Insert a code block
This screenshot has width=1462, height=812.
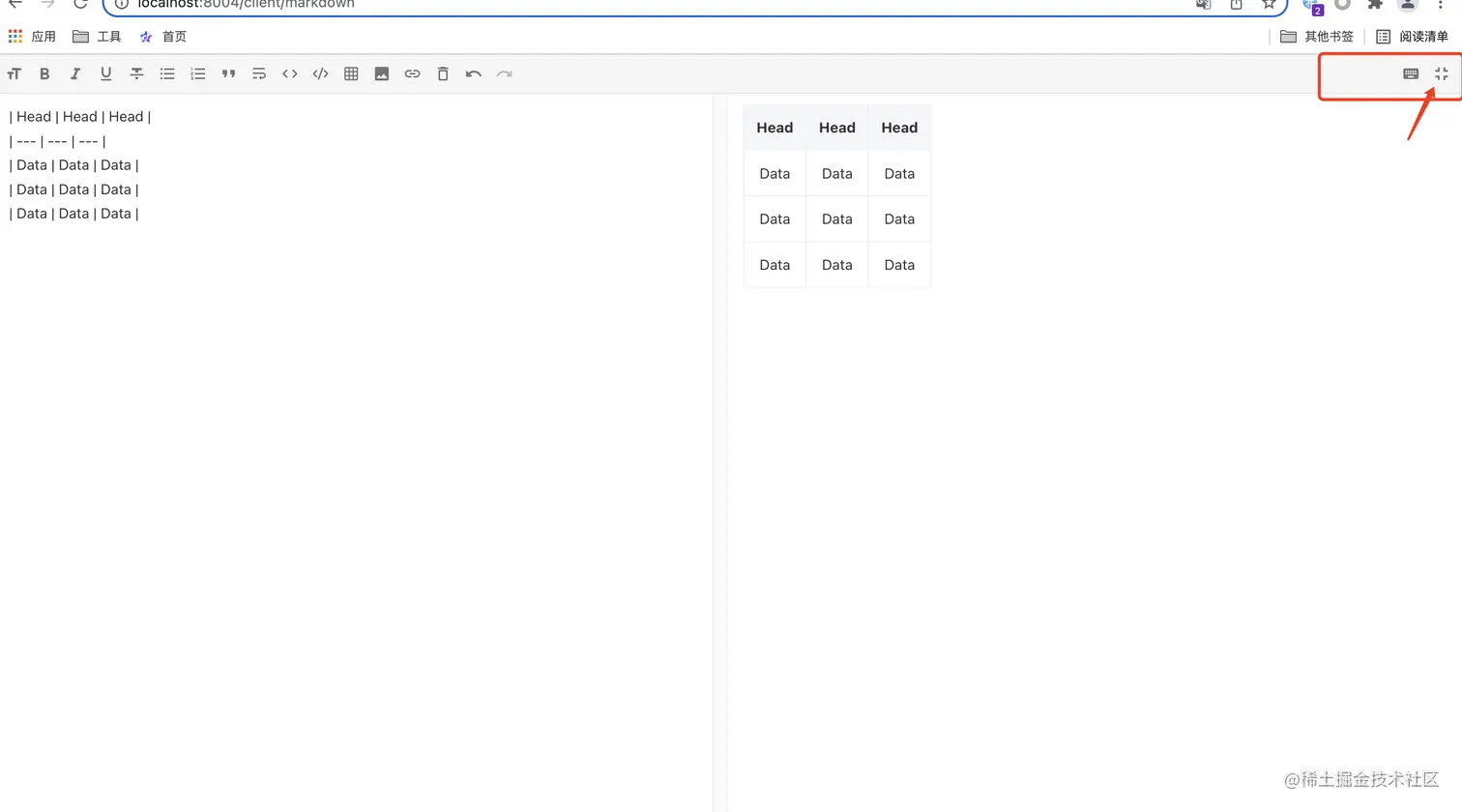(x=321, y=73)
